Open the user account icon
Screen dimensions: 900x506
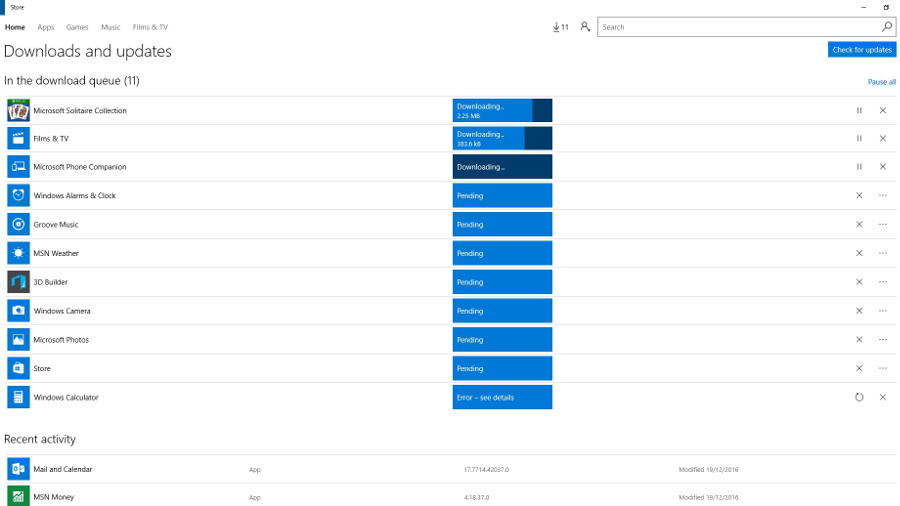pyautogui.click(x=585, y=27)
